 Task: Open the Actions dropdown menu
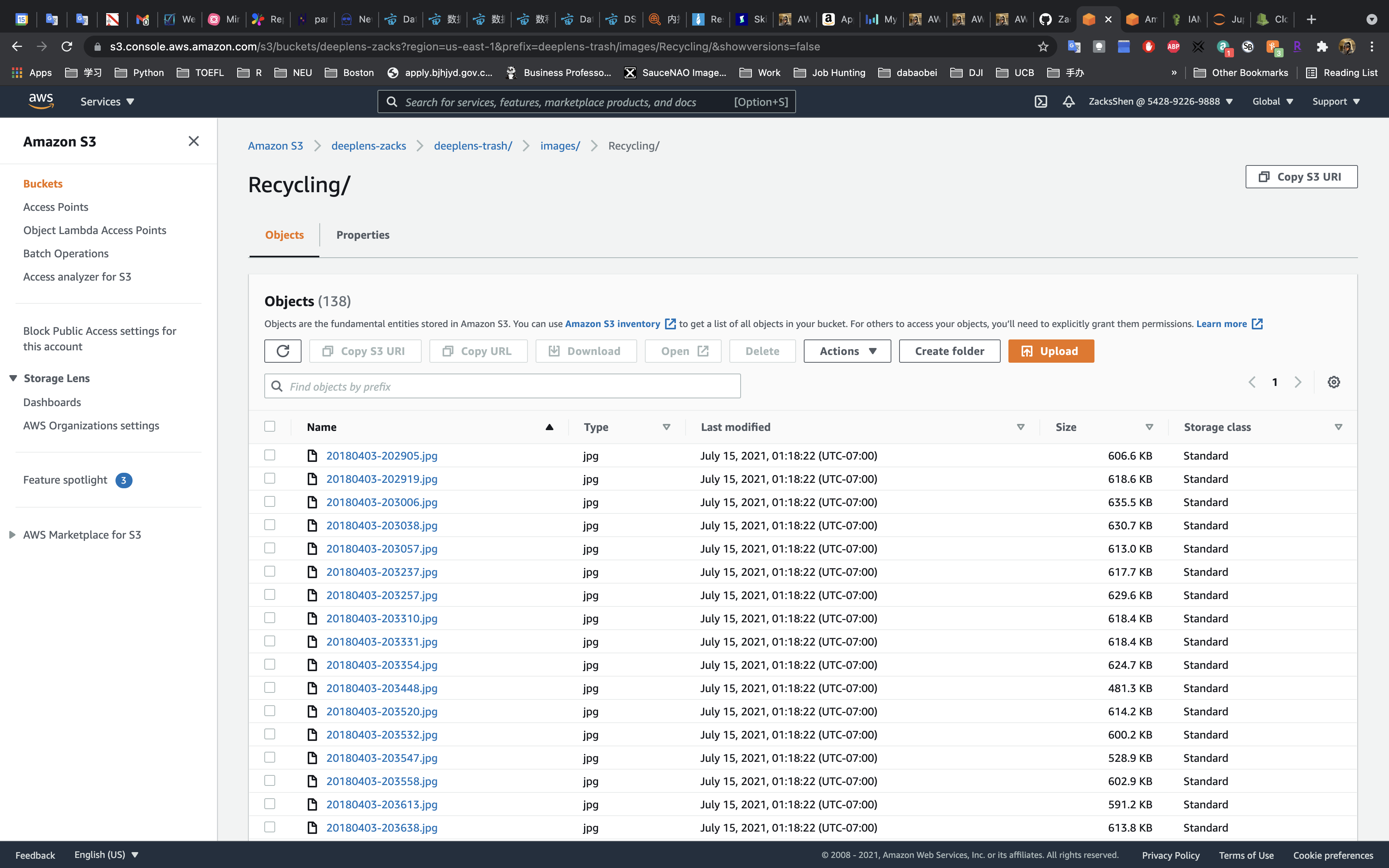click(846, 351)
